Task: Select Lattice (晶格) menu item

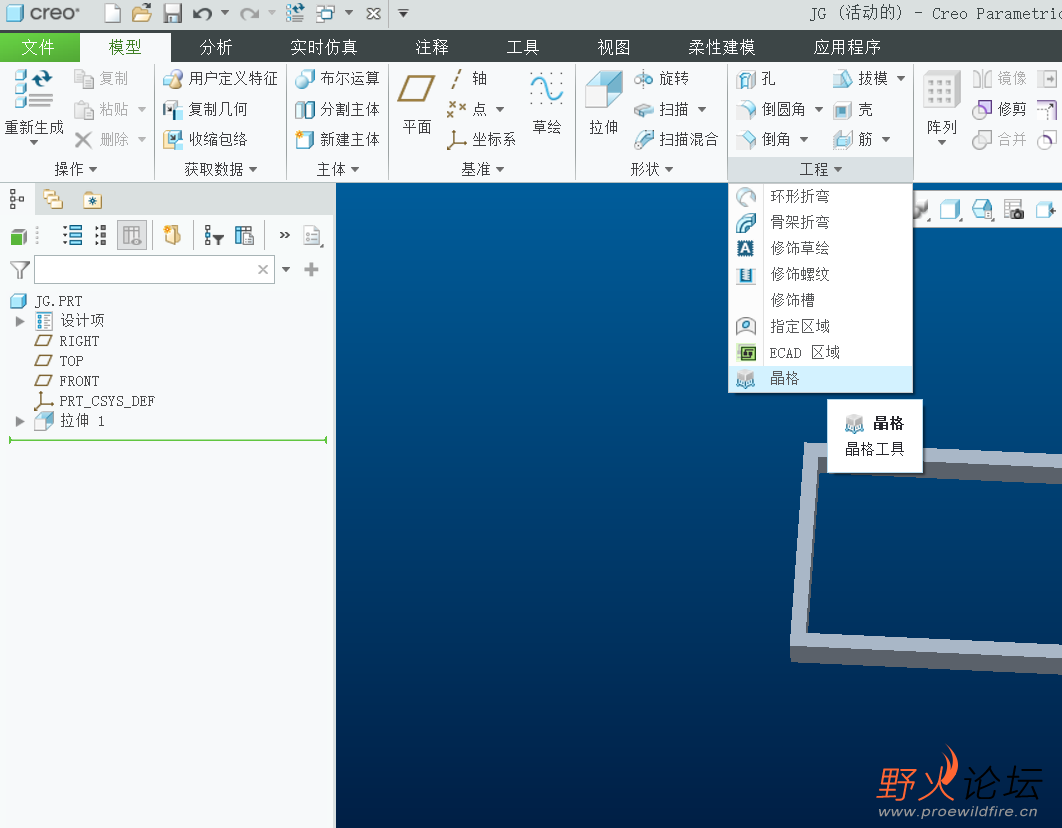Action: 820,379
